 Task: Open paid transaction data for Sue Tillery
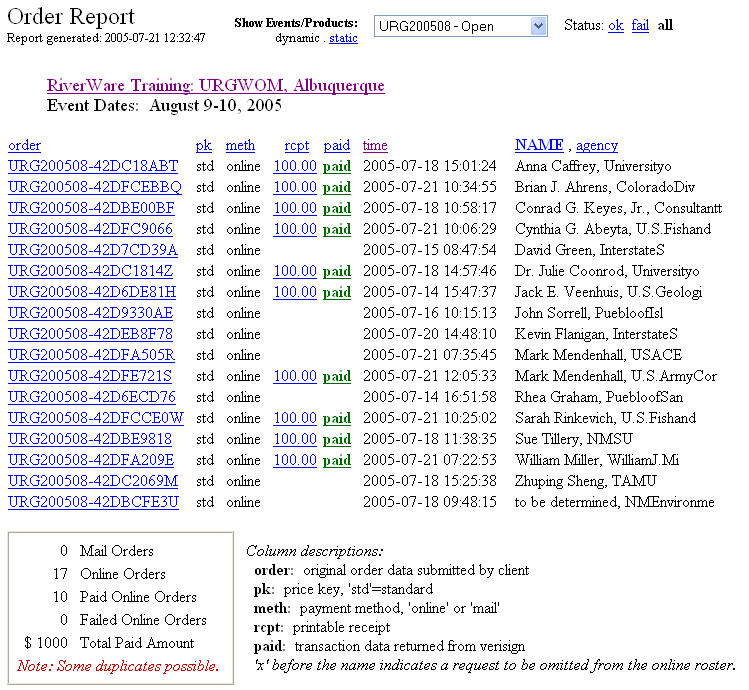pos(337,440)
